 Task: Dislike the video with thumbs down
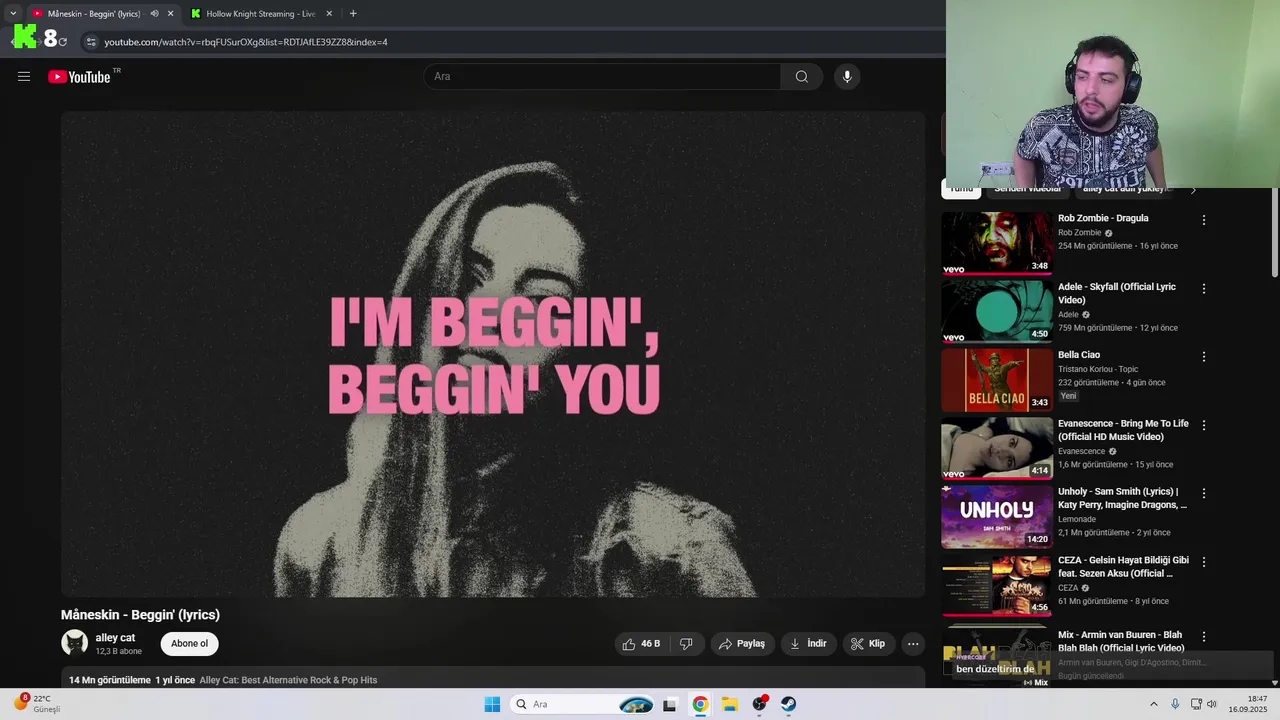pos(686,644)
